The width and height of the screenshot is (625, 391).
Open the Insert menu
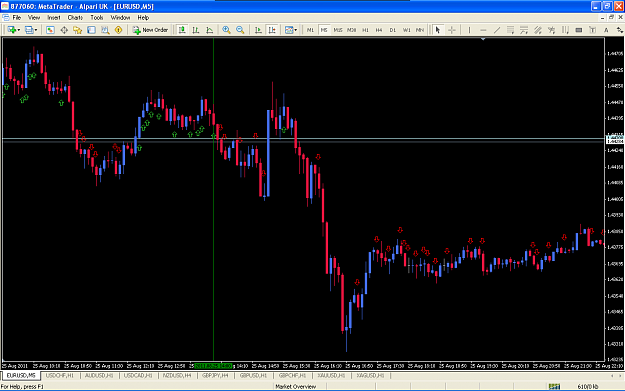53,18
